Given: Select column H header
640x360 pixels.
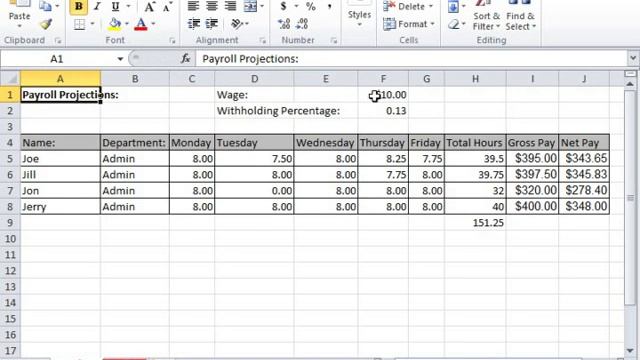Looking at the screenshot, I should point(475,78).
